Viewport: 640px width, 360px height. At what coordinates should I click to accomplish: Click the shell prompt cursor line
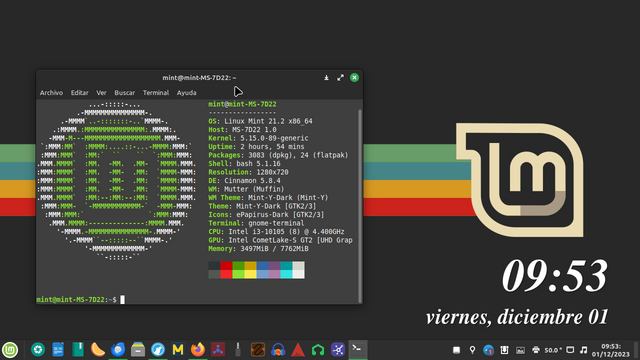coord(81,300)
